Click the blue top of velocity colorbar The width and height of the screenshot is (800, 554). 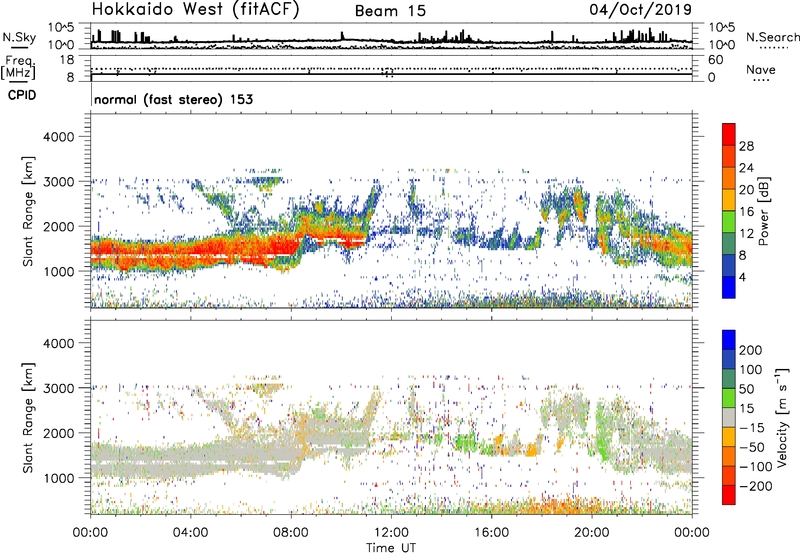click(x=729, y=340)
